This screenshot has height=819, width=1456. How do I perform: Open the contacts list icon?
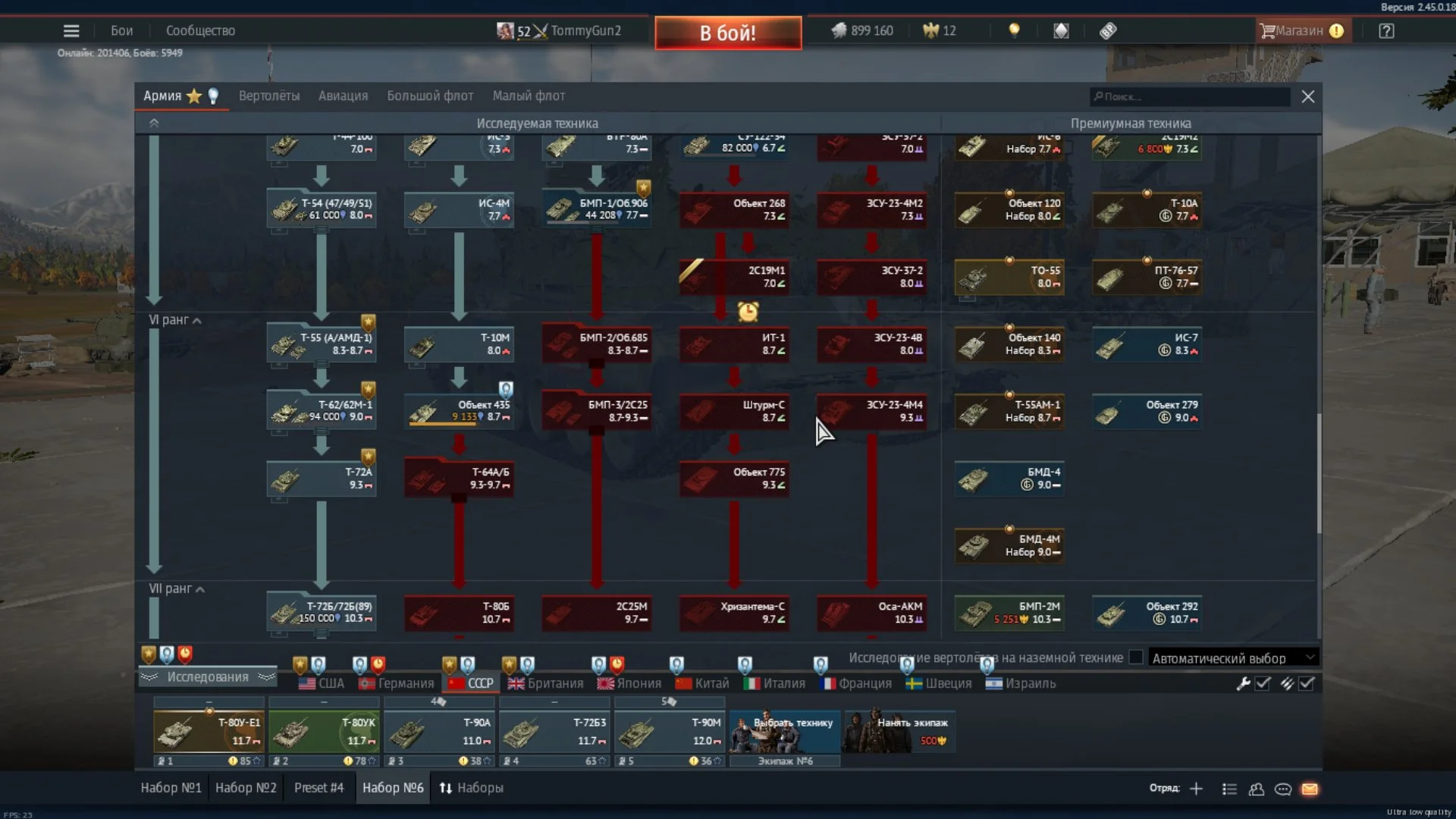pos(1257,789)
